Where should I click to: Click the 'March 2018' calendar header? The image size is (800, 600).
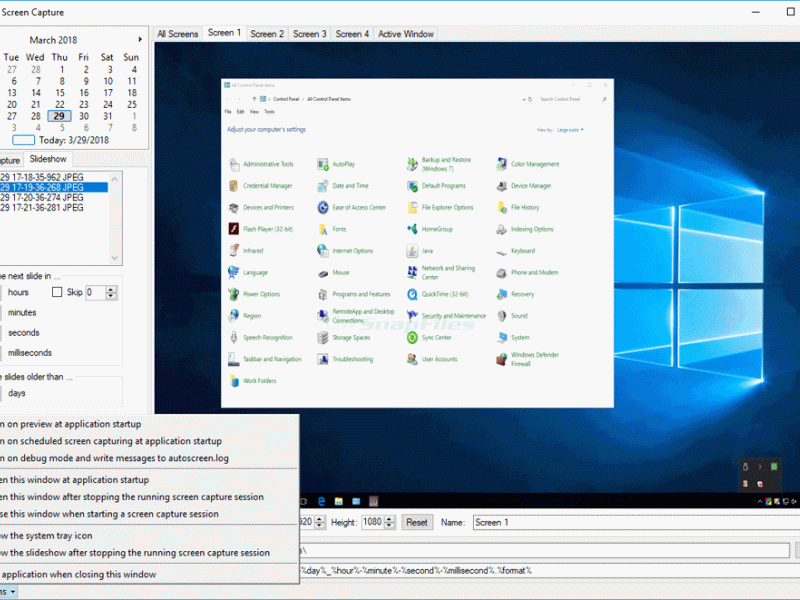(x=53, y=40)
